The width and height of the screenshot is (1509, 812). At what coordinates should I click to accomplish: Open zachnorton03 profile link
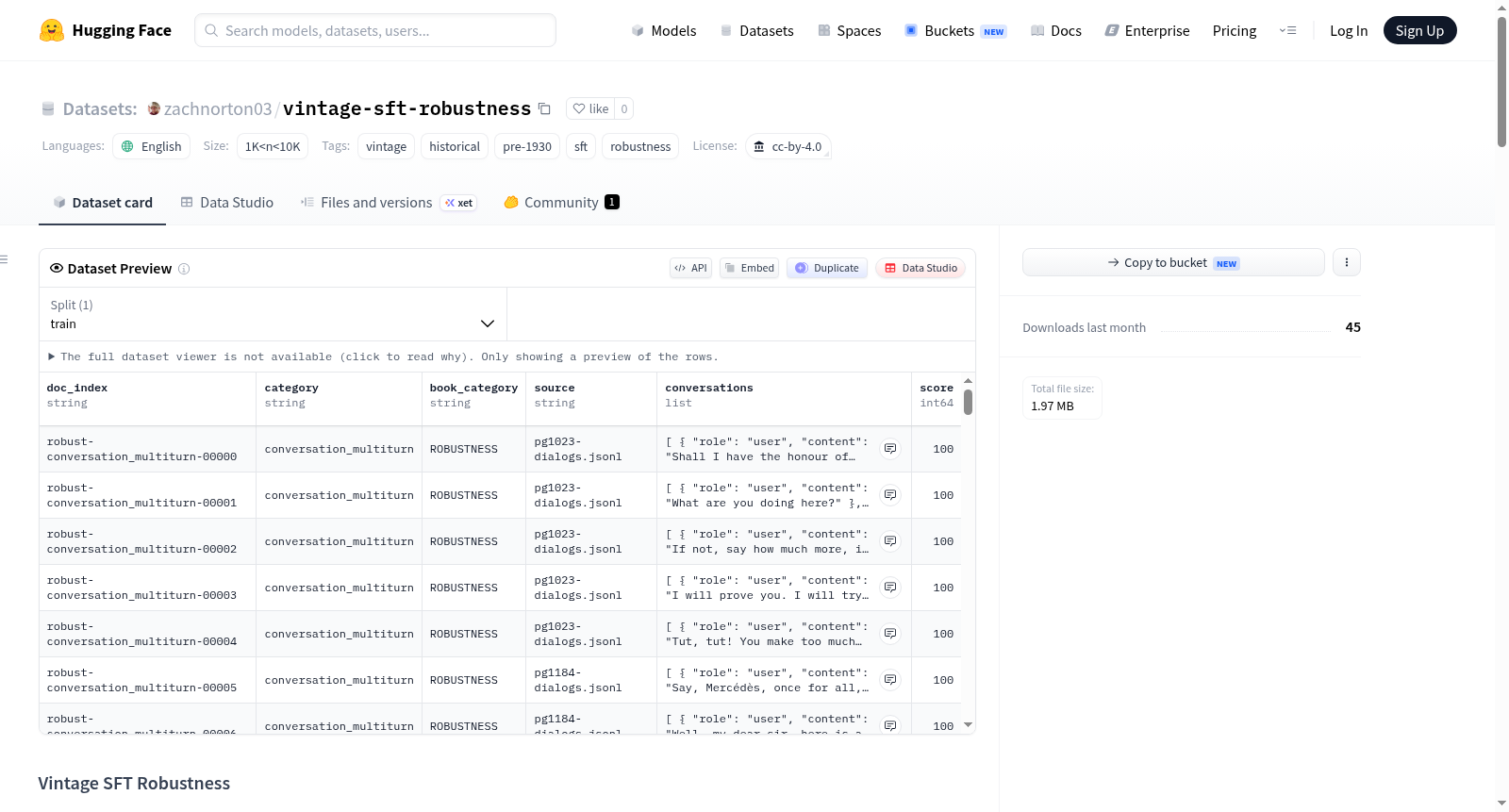coord(218,108)
